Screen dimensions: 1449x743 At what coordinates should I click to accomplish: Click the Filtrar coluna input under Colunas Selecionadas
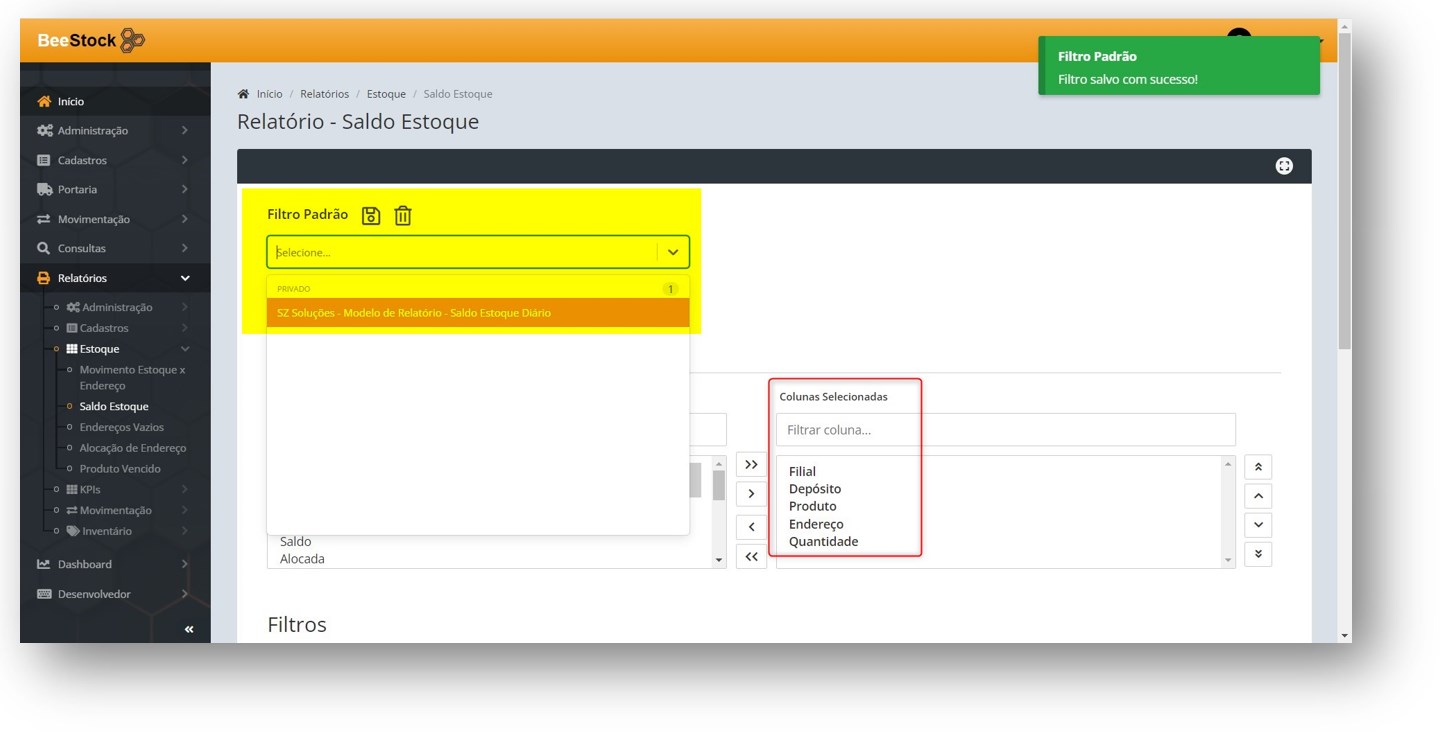pyautogui.click(x=1005, y=430)
